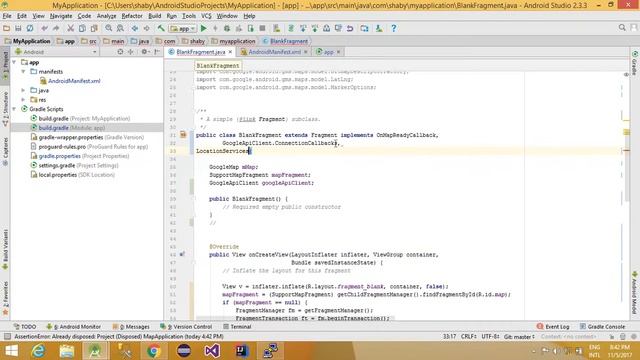Viewport: 640px width, 360px height.
Task: Click the Paste toolbar icon
Action: tap(94, 28)
